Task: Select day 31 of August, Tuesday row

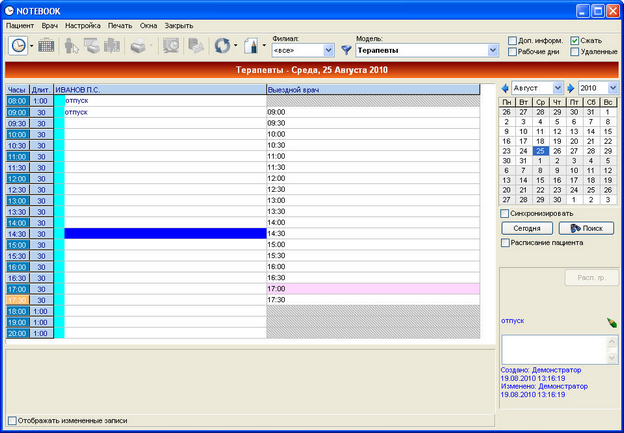Action: [523, 161]
